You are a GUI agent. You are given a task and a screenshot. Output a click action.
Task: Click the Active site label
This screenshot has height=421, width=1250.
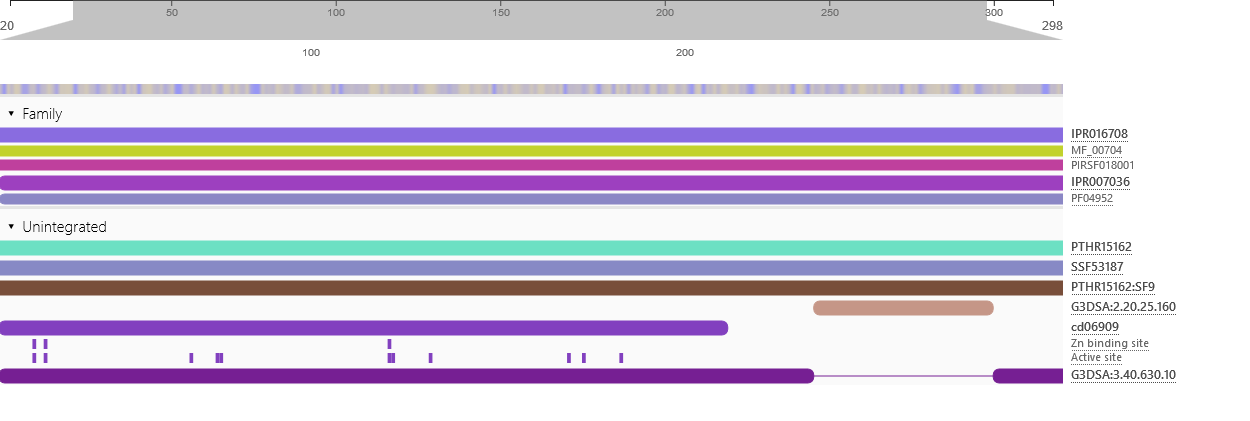(x=1096, y=357)
